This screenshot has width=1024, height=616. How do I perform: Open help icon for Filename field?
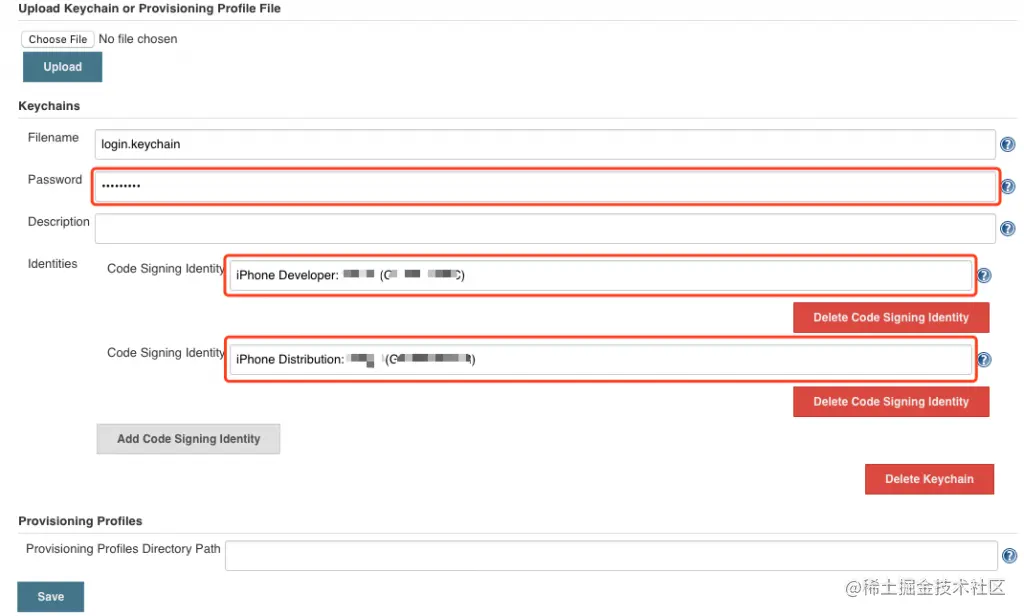click(x=1008, y=144)
